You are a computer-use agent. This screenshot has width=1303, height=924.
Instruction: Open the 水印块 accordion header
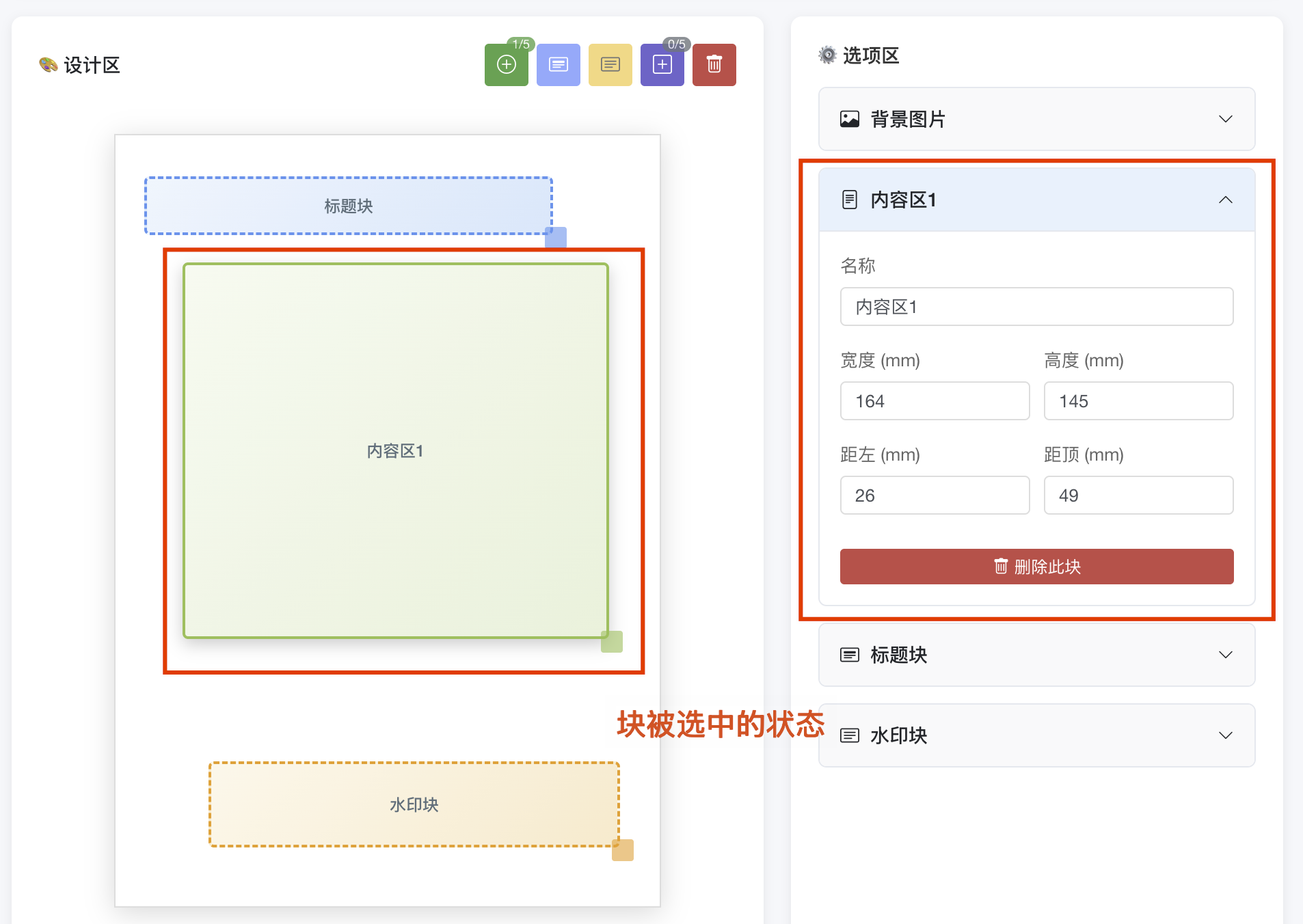pos(1036,735)
